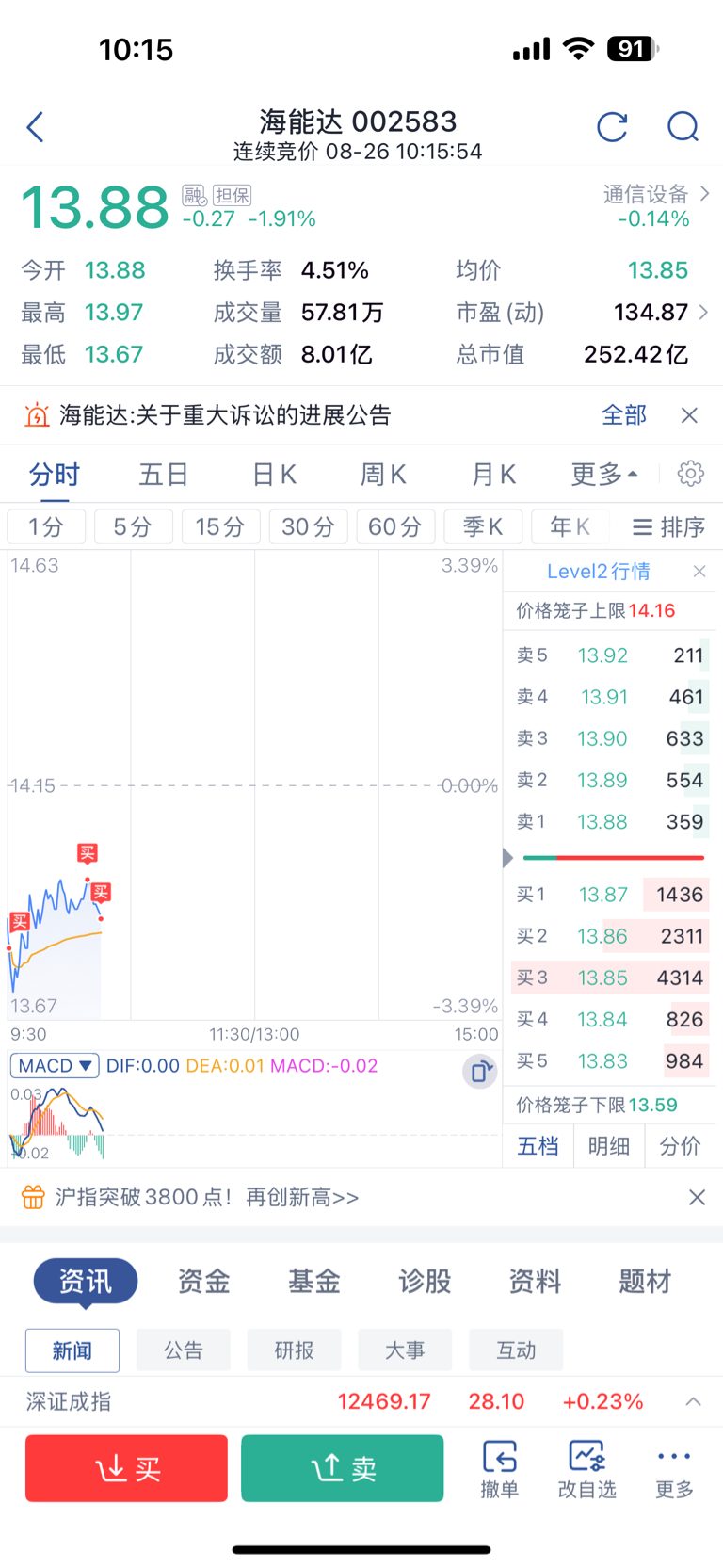Open 撤单 cancel order icon
This screenshot has width=723, height=1568.
[x=500, y=1469]
